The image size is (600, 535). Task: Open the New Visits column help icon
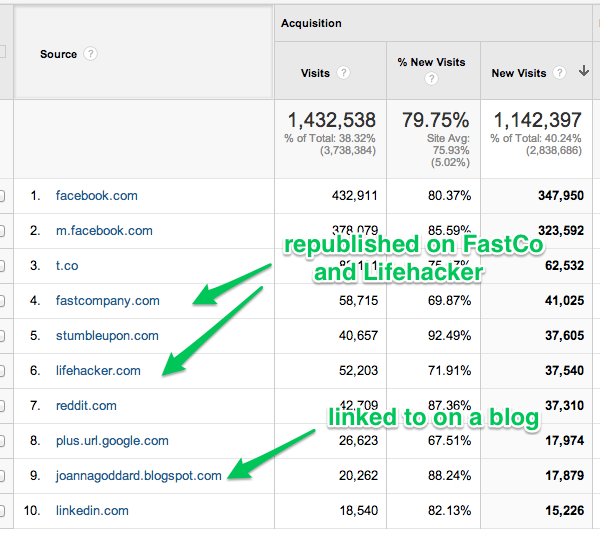(x=559, y=72)
